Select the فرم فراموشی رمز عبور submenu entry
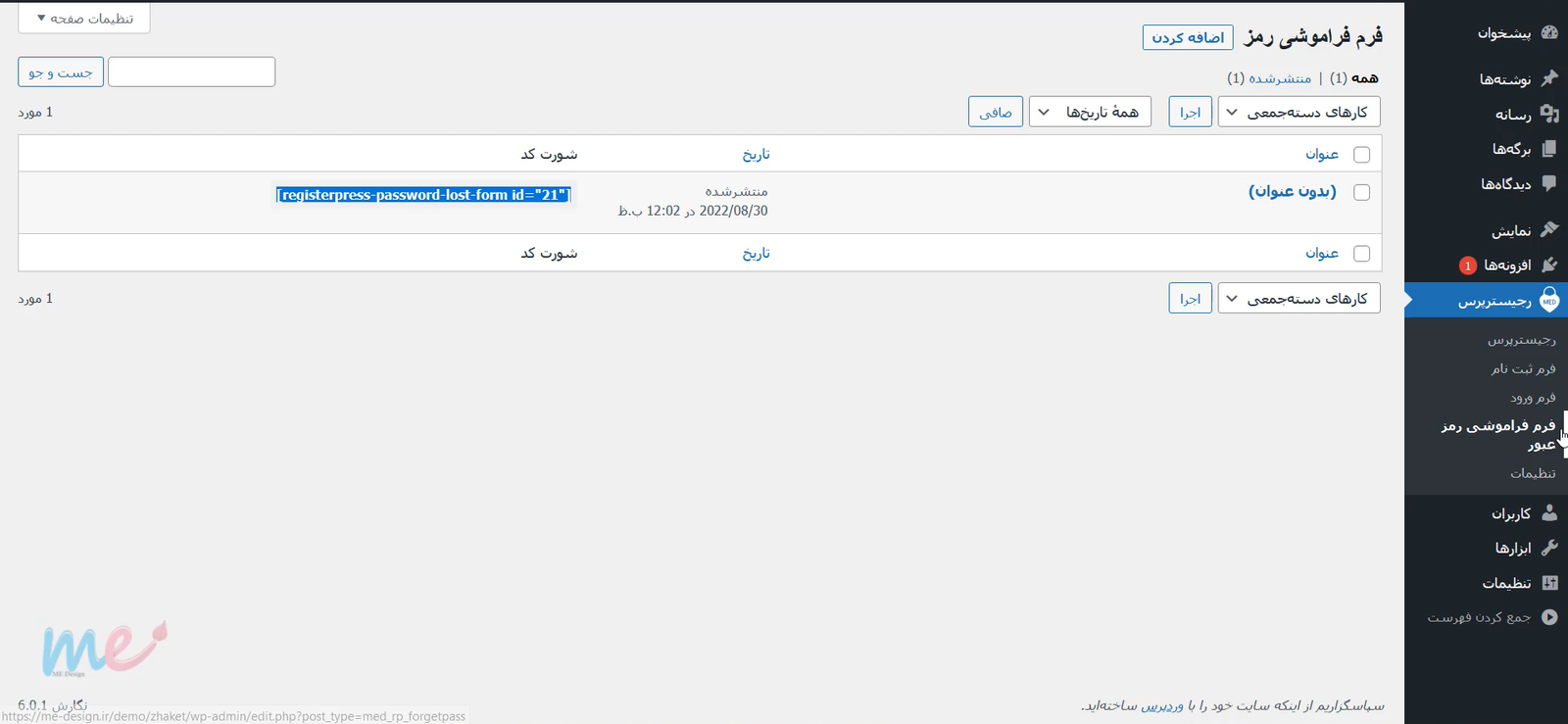Image resolution: width=1568 pixels, height=724 pixels. (x=1499, y=434)
